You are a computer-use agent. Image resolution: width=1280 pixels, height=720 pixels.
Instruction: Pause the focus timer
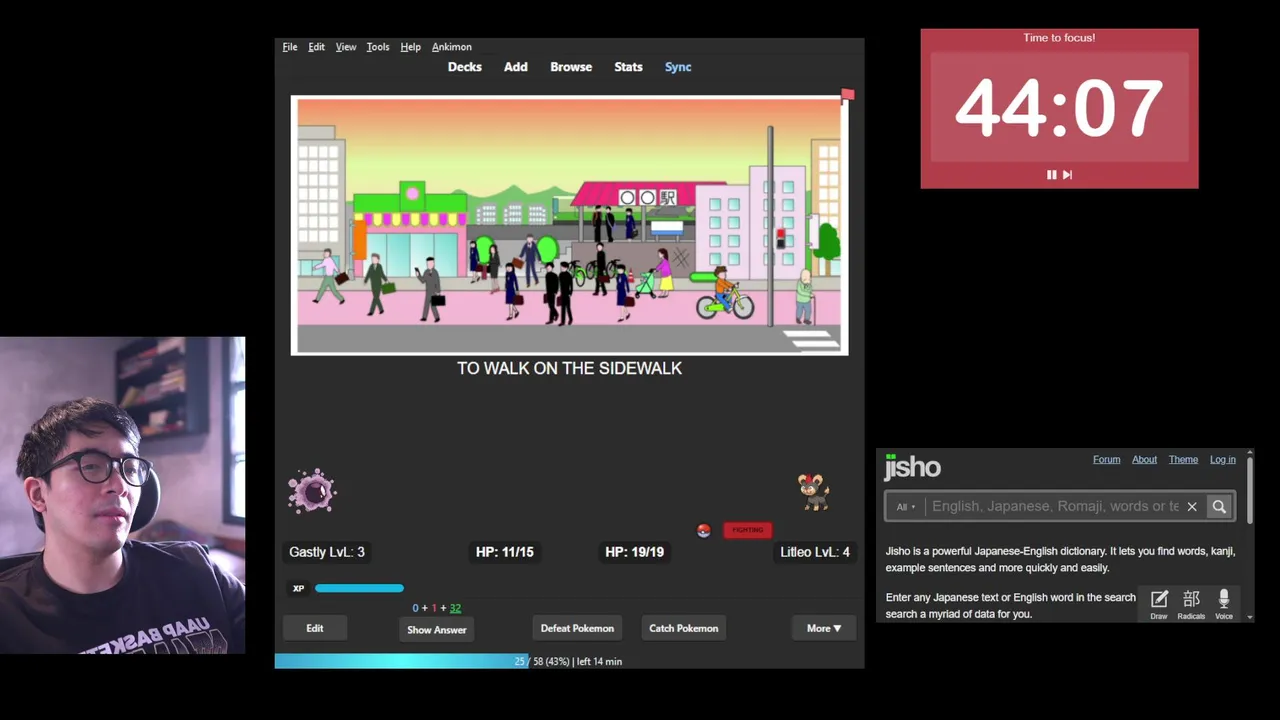[x=1051, y=175]
